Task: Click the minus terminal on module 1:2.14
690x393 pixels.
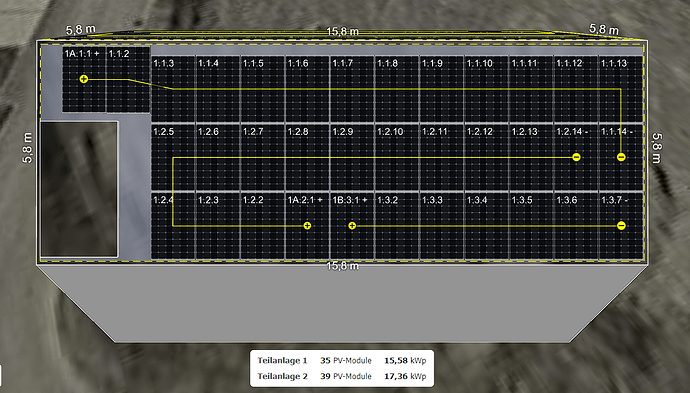Action: [576, 157]
